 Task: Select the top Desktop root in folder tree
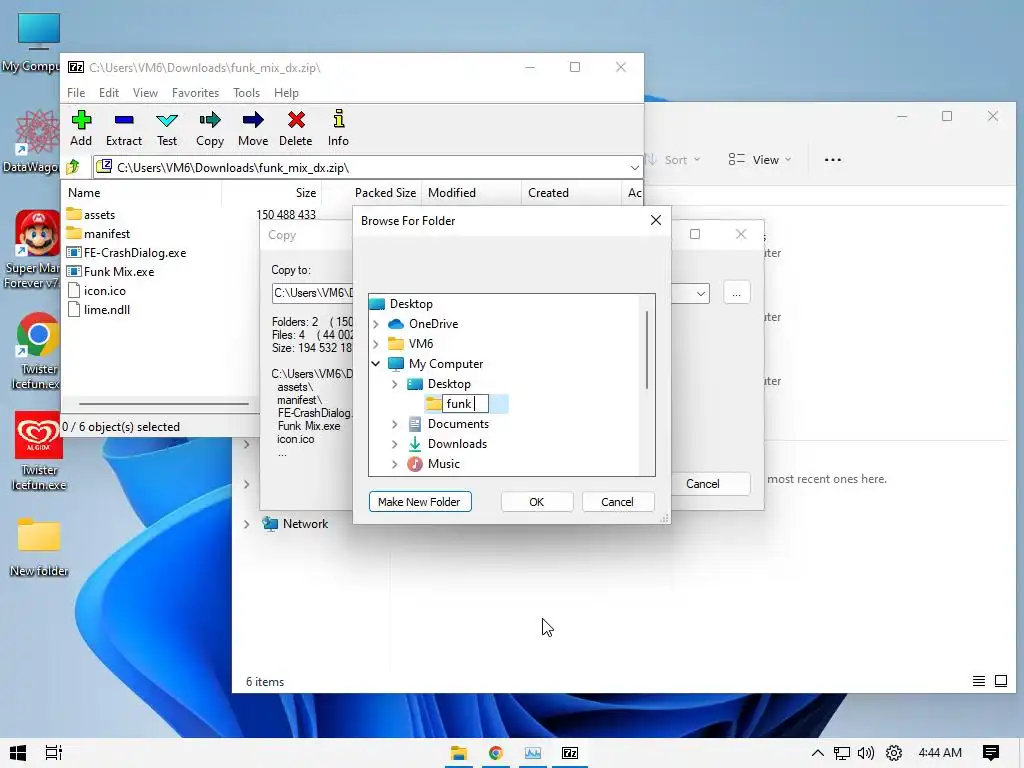[402, 304]
